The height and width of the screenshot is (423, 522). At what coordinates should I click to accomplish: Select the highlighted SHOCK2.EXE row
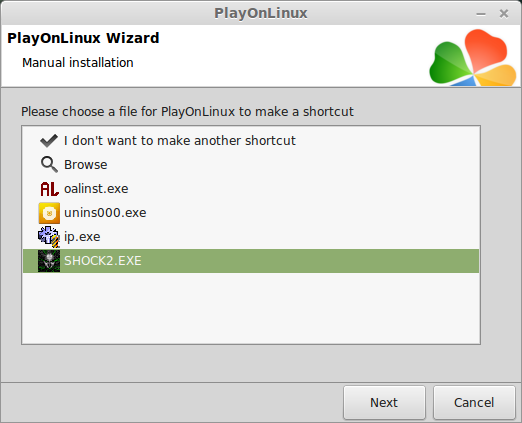pos(251,261)
